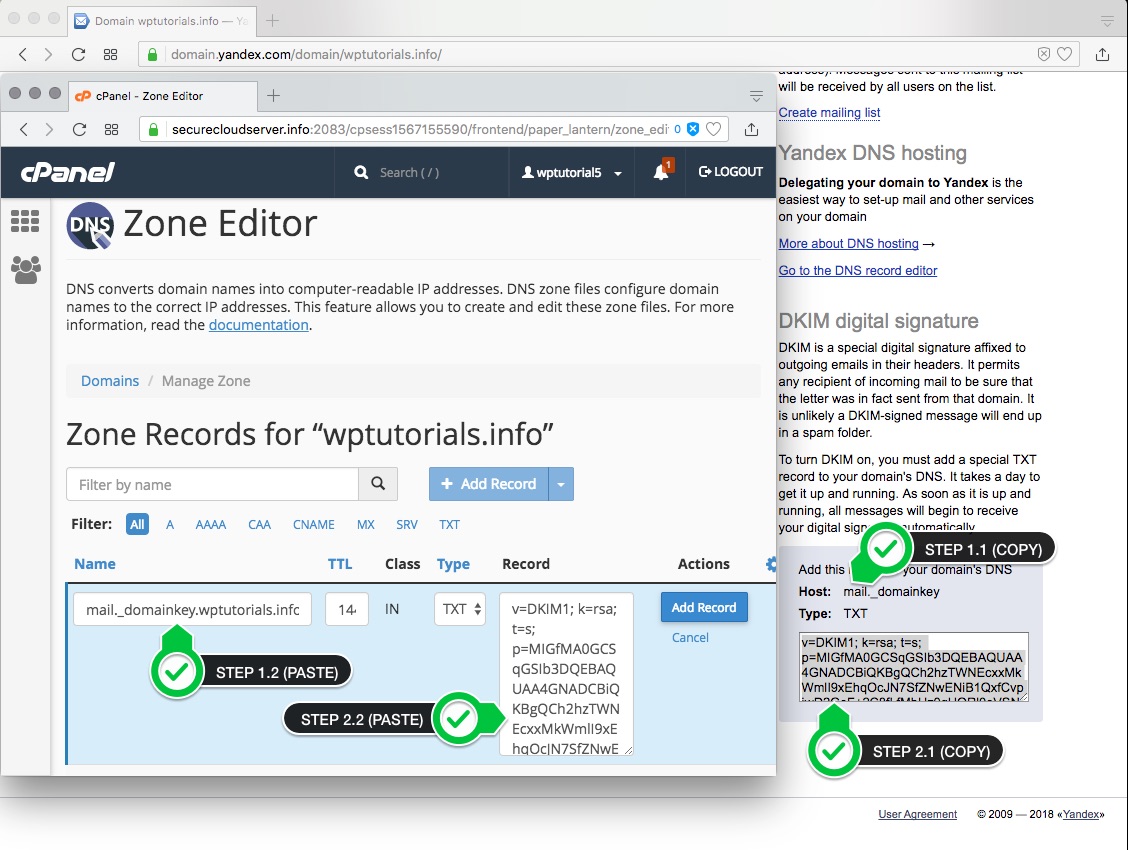Open the wptutorial5 user dropdown
This screenshot has width=1128, height=850.
[572, 172]
